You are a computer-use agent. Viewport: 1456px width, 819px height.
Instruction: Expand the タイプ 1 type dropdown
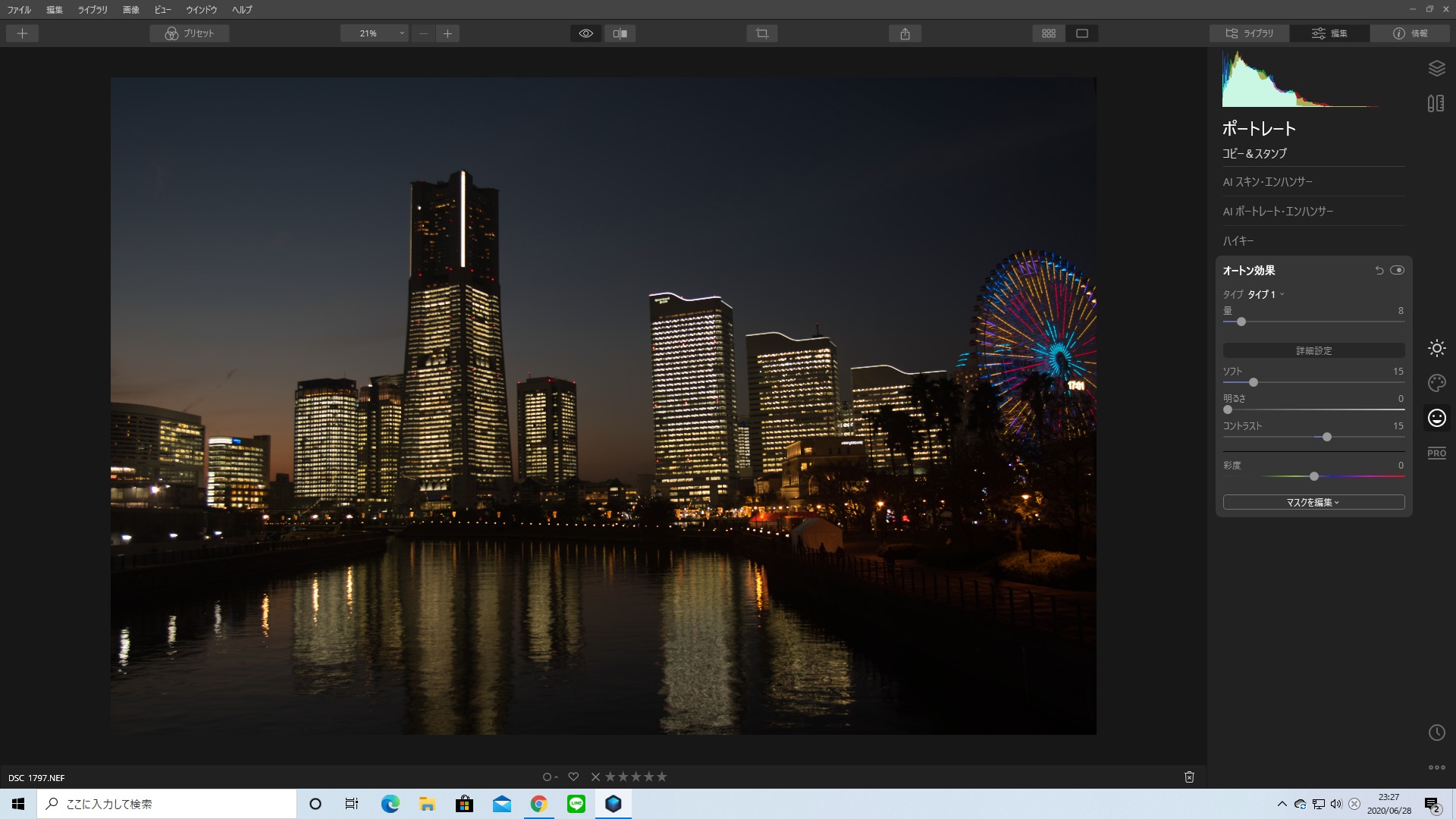click(1266, 294)
